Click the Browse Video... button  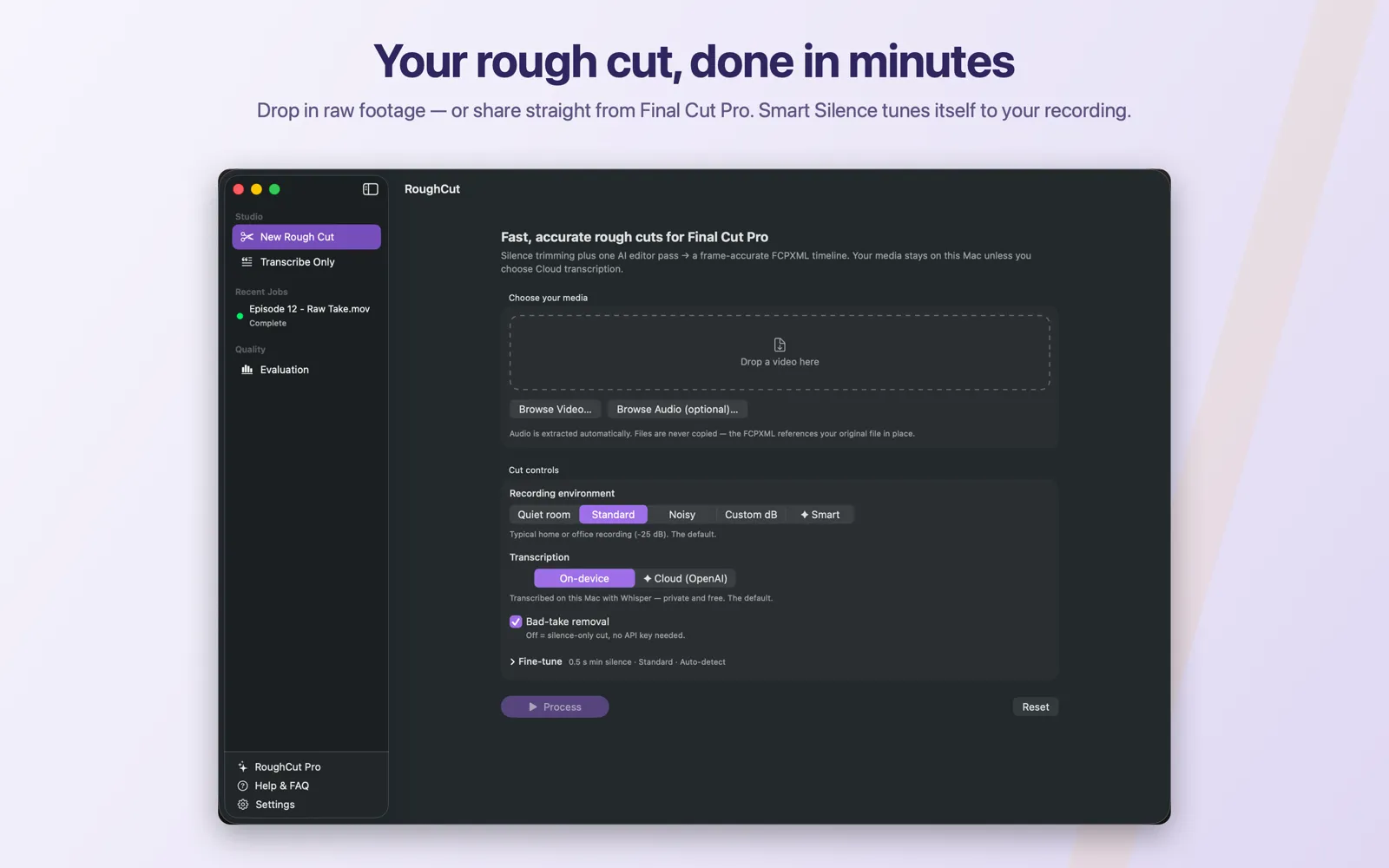(x=555, y=410)
